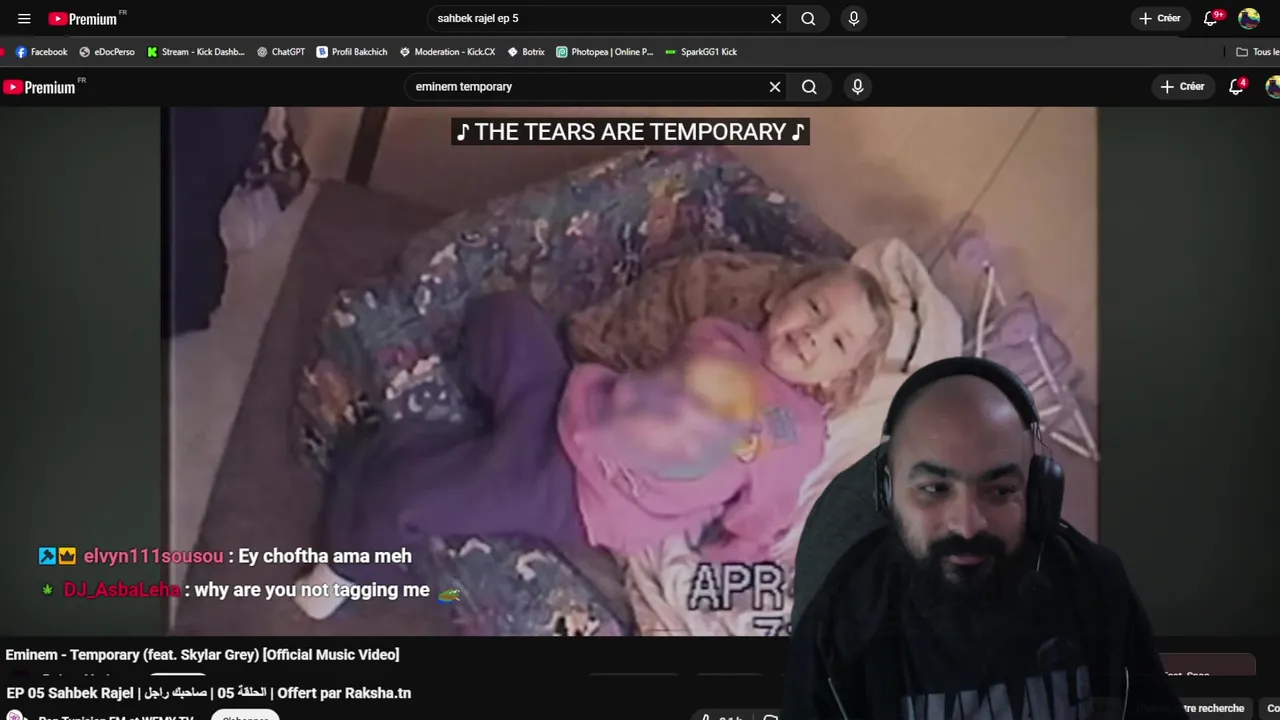Start voice search in the top bar

pos(853,18)
